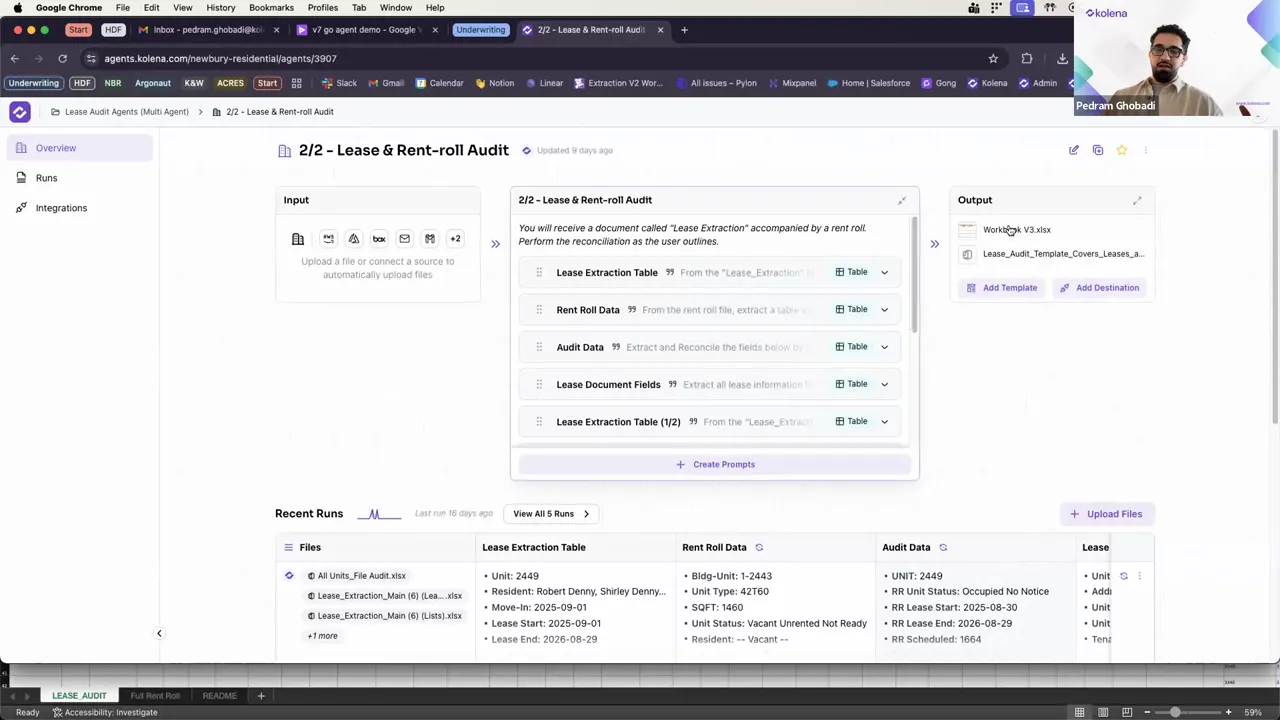The image size is (1280, 720).
Task: Open the email connector in Input panel
Action: click(404, 238)
